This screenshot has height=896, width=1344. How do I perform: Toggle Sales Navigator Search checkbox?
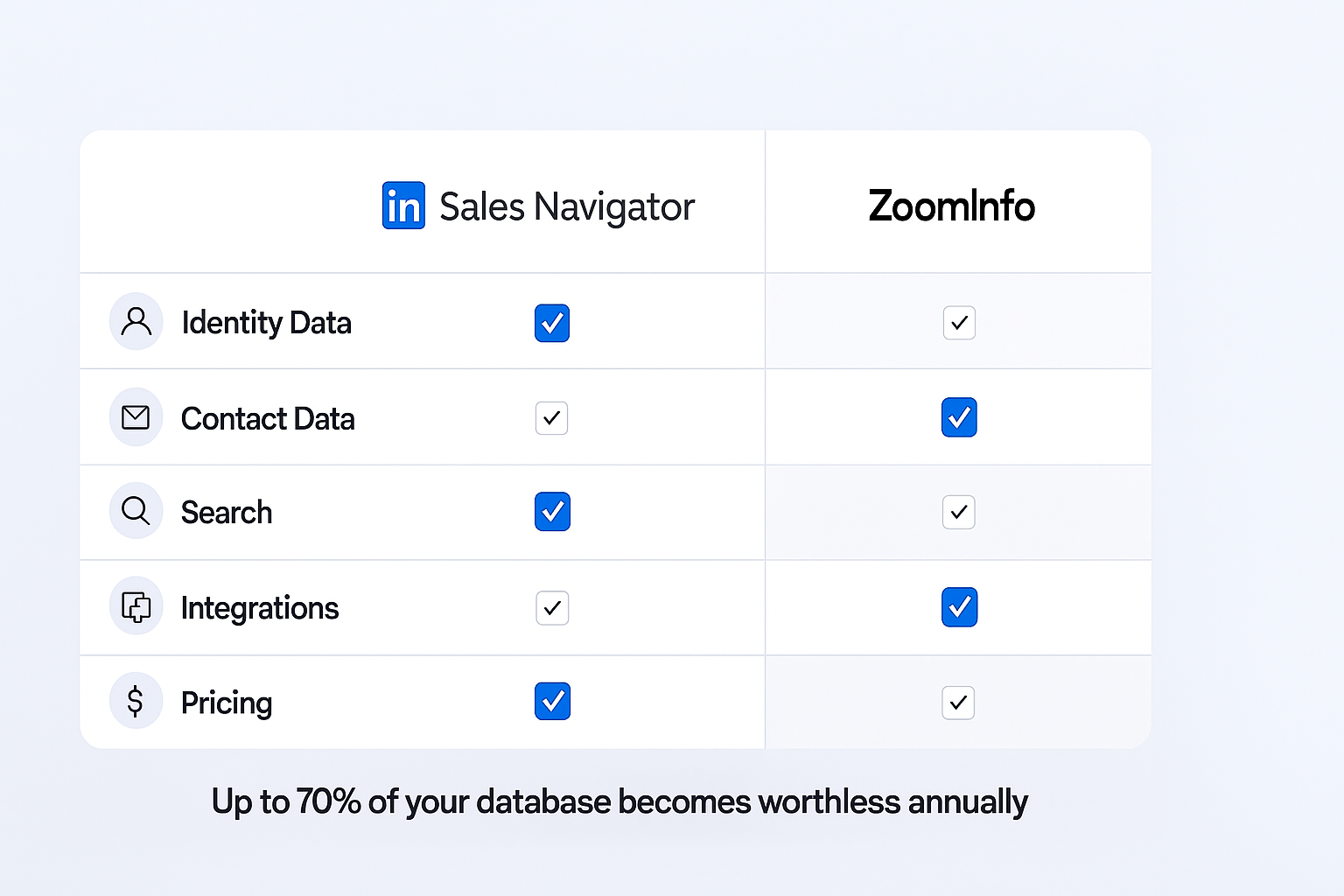point(552,512)
